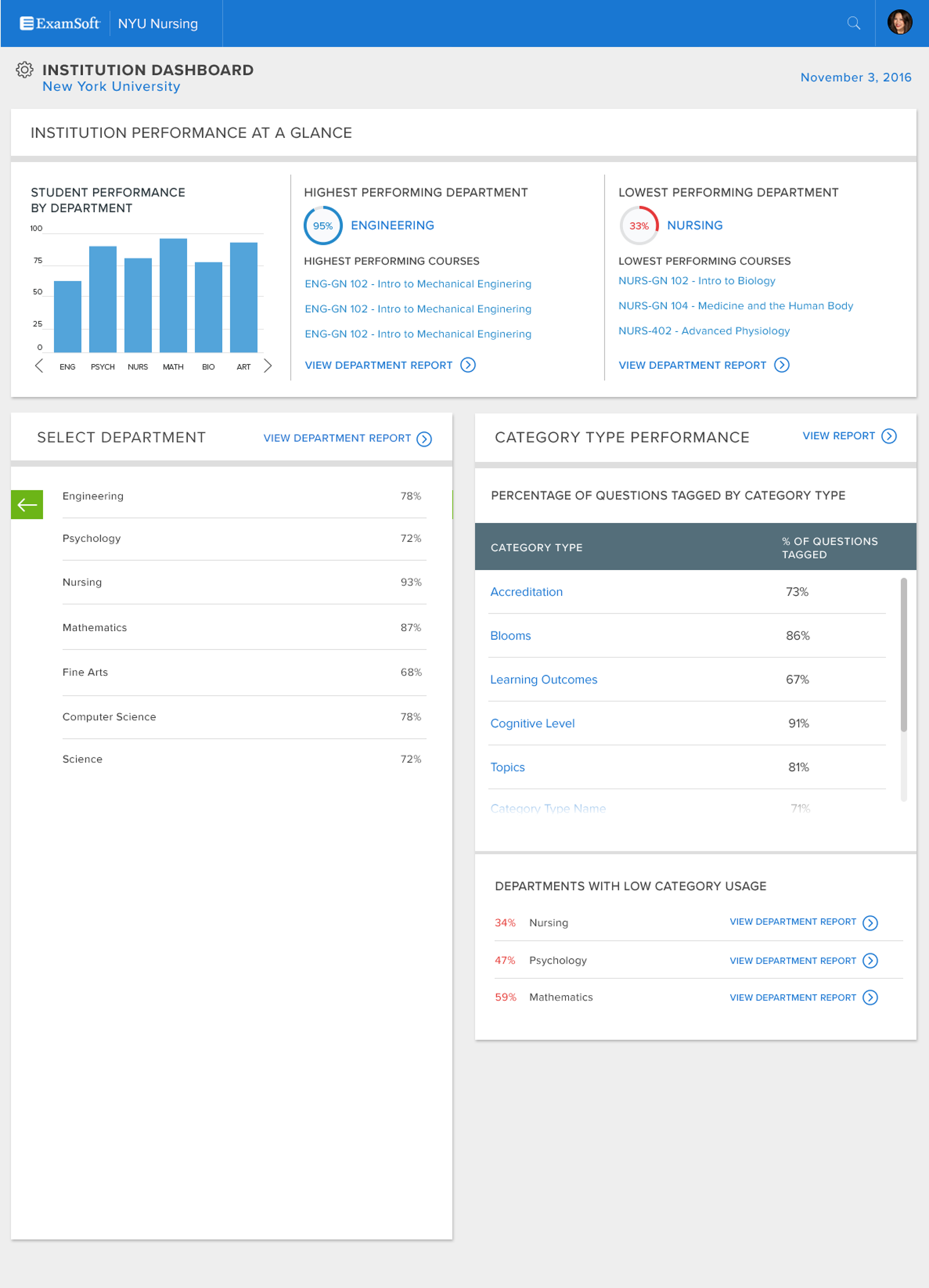Select the Fine Arts department row
This screenshot has height=1288, width=929.
[244, 672]
